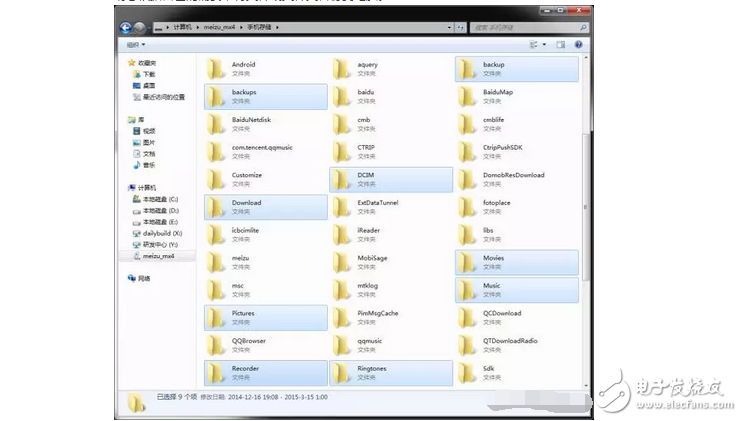Open the DCIM folder icon
The image size is (742, 421).
pyautogui.click(x=342, y=179)
